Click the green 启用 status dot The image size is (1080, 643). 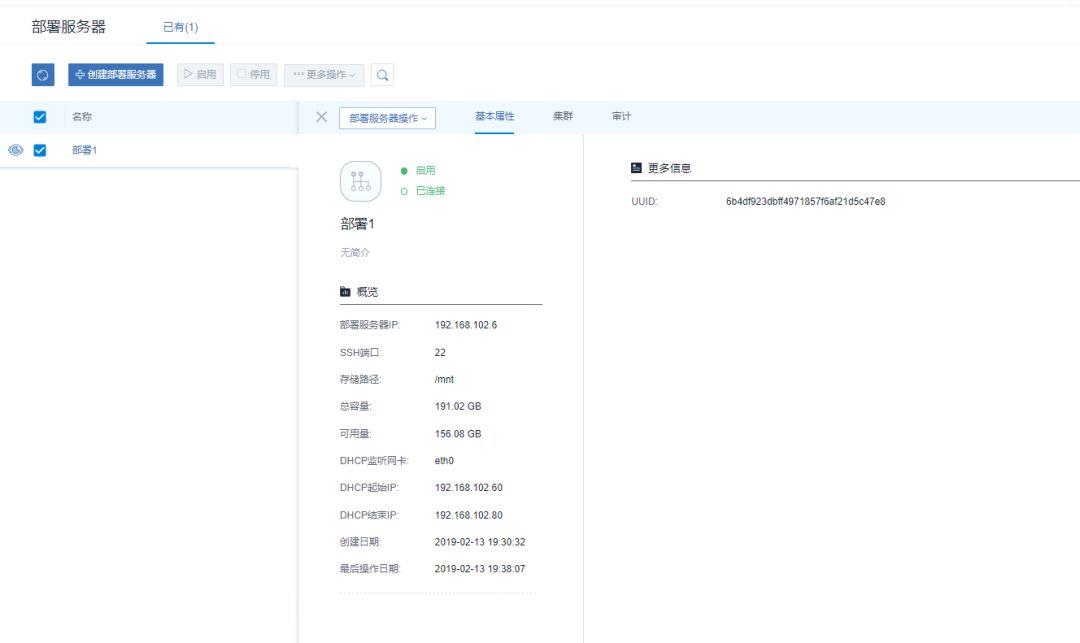(x=404, y=171)
